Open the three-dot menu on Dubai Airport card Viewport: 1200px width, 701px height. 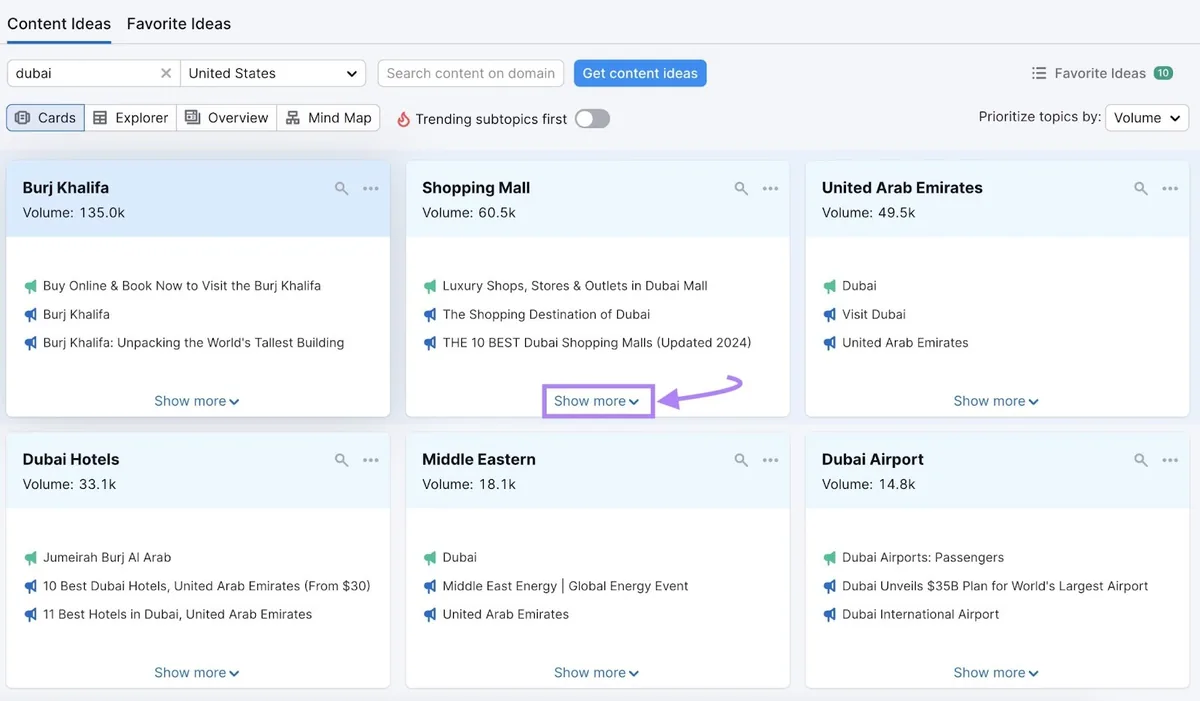1170,460
